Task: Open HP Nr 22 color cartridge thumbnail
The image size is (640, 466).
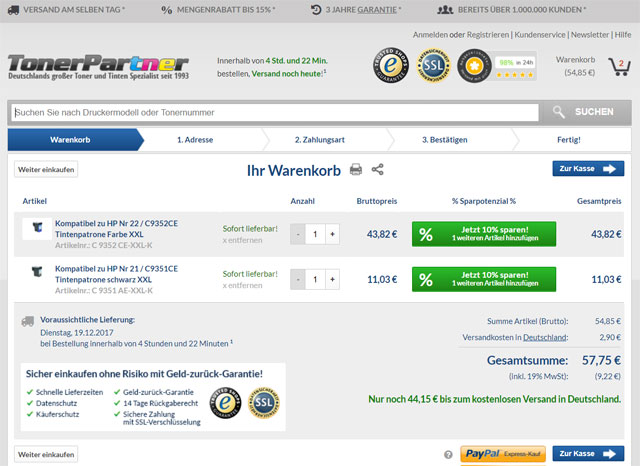Action: click(x=37, y=228)
